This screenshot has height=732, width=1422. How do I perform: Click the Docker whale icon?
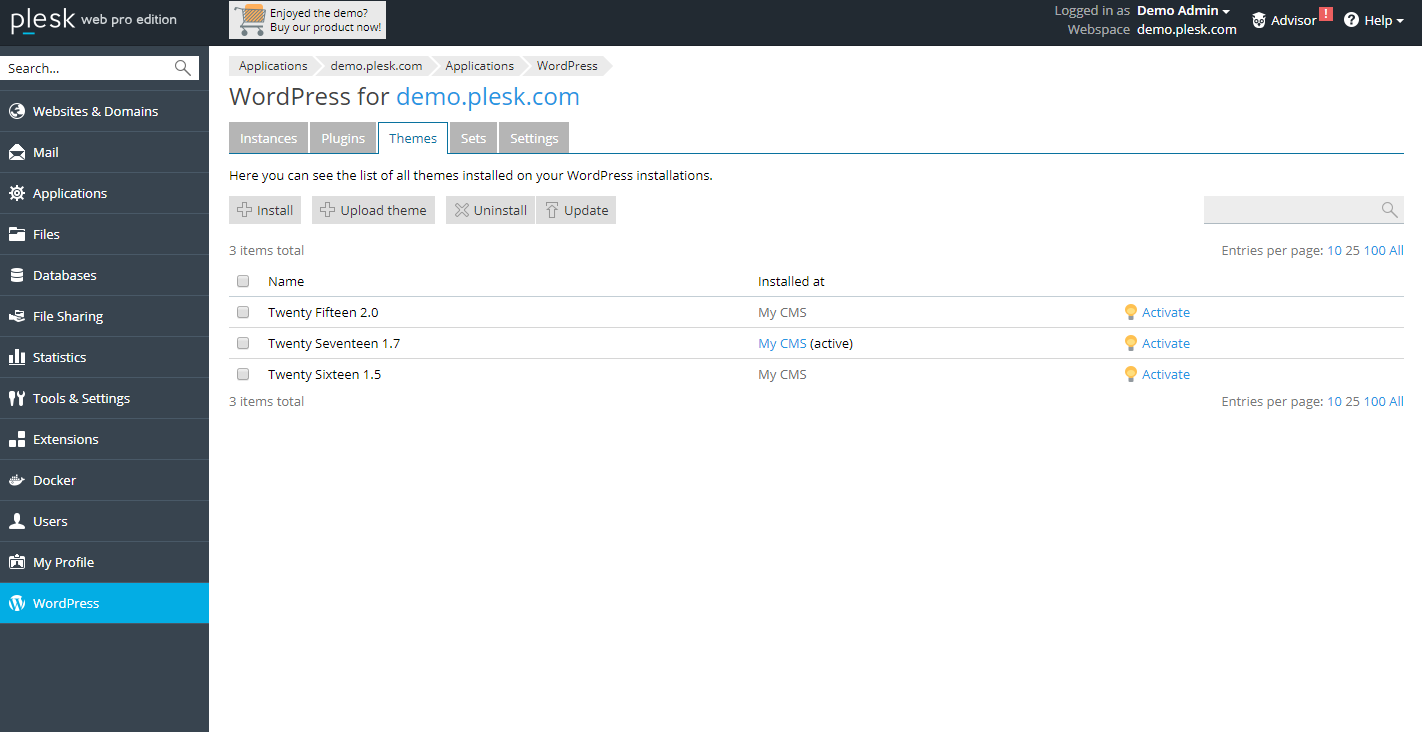[x=17, y=480]
